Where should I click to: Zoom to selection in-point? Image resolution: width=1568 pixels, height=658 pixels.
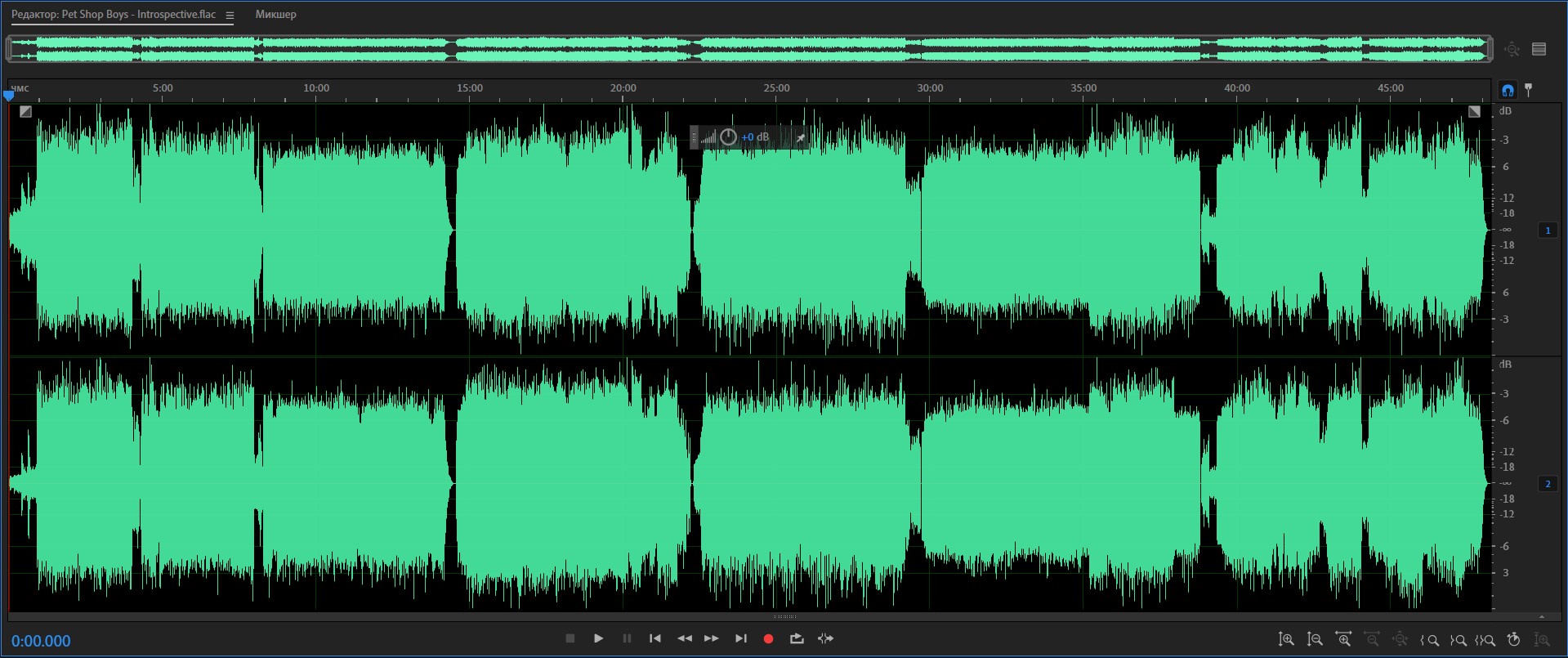coord(1430,640)
